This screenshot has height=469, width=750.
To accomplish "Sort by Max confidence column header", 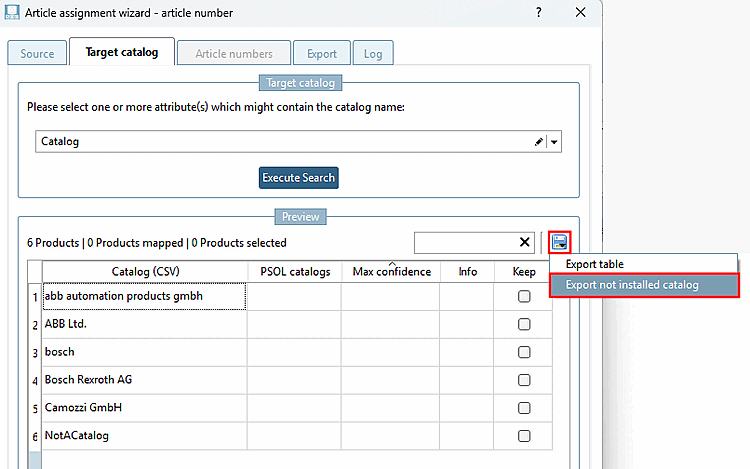I will click(391, 272).
